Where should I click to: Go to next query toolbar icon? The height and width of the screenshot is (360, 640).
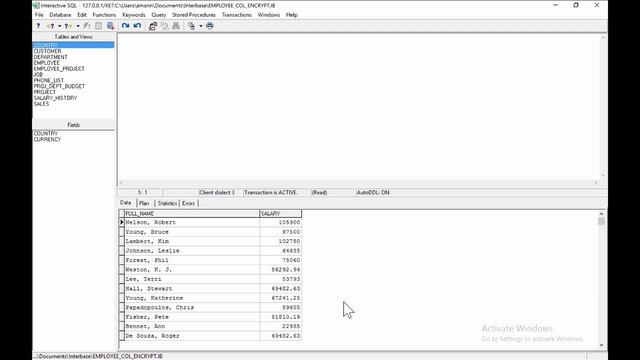(x=68, y=26)
